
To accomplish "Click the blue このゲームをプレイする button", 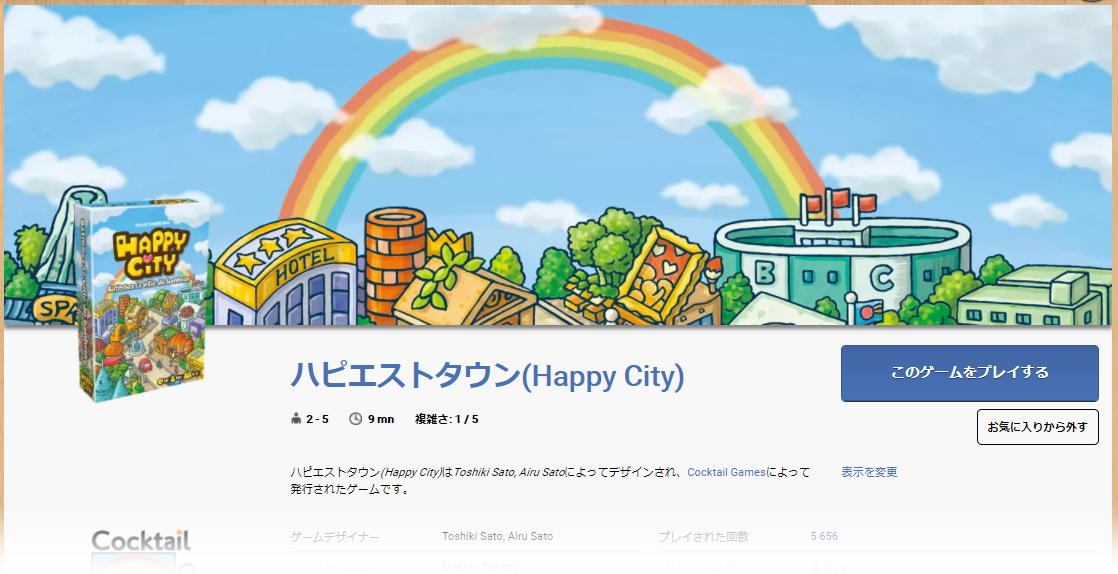I will click(969, 373).
